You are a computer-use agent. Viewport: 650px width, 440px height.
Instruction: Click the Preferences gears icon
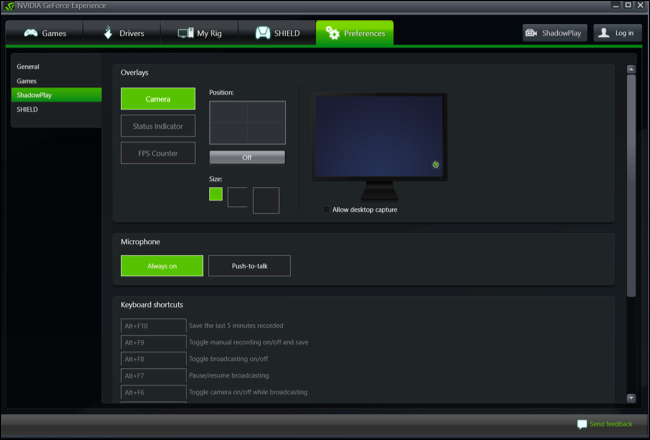332,33
